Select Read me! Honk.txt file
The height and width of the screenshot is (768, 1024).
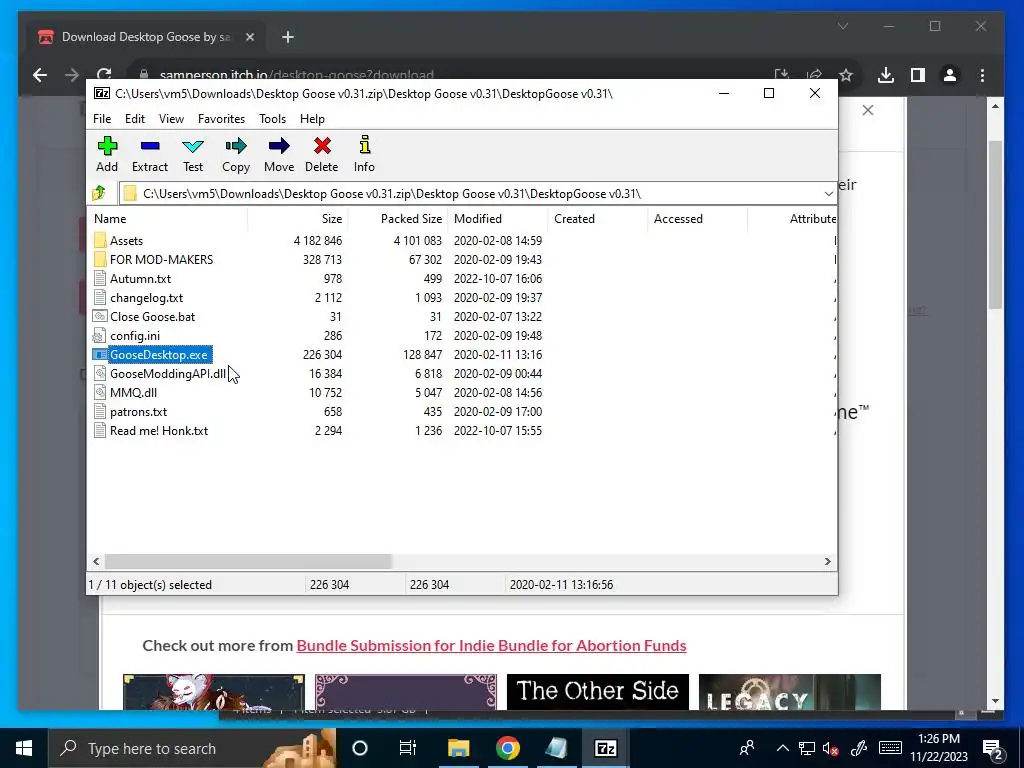coord(159,430)
